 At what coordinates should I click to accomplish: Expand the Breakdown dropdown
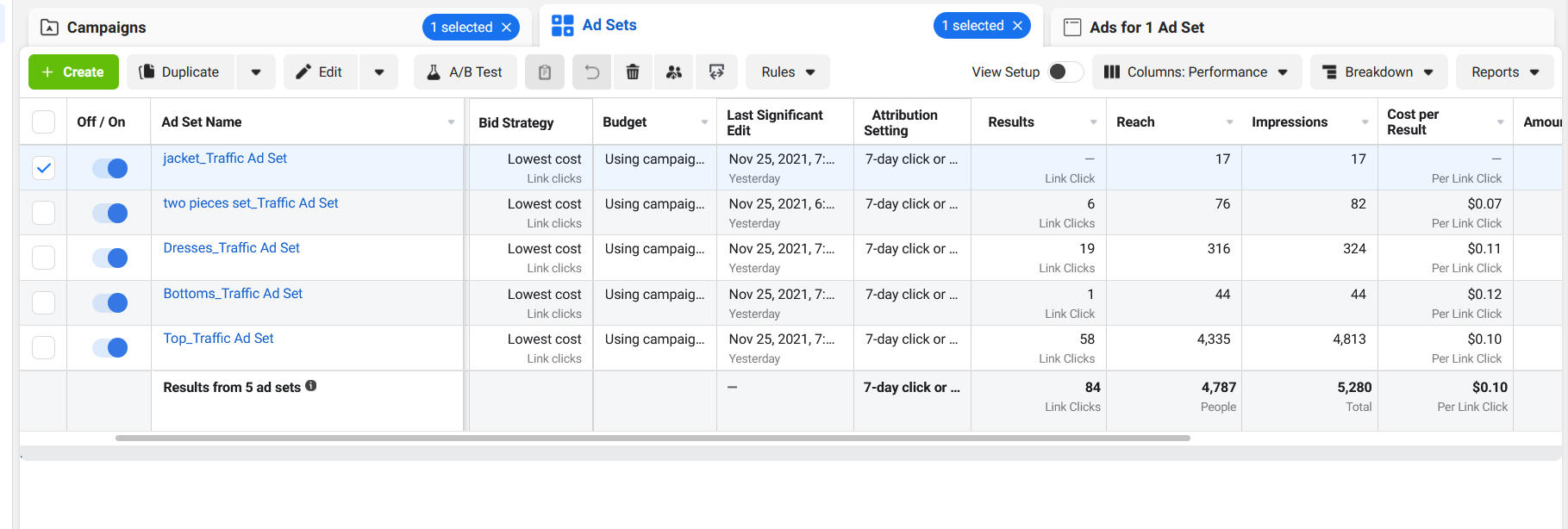pyautogui.click(x=1377, y=72)
